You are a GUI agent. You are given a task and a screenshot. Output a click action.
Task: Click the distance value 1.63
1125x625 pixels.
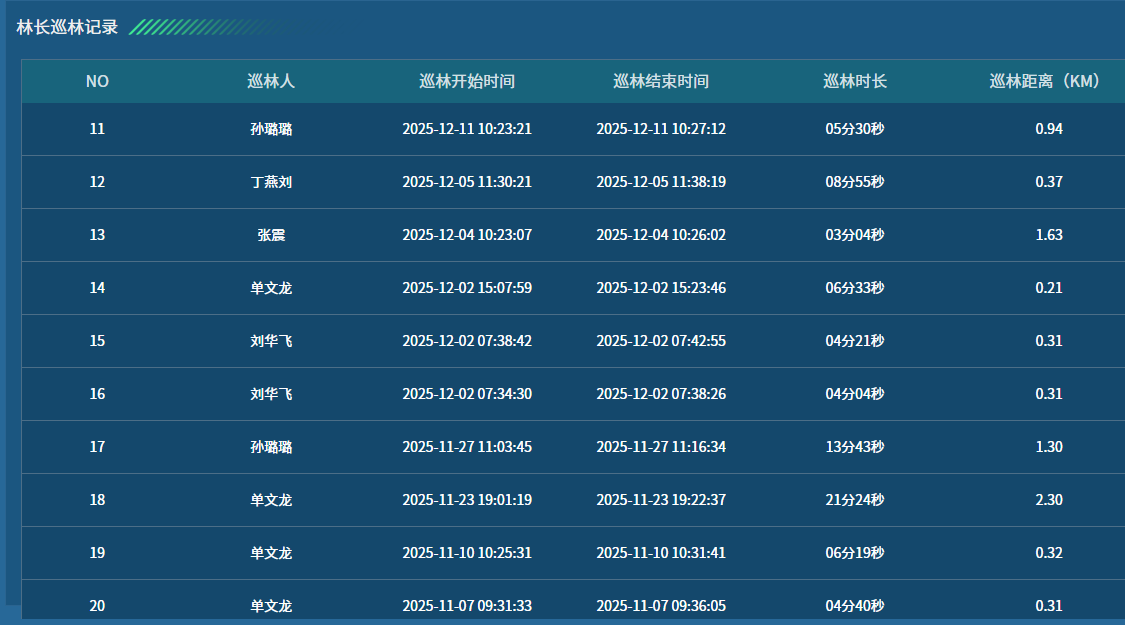1049,235
